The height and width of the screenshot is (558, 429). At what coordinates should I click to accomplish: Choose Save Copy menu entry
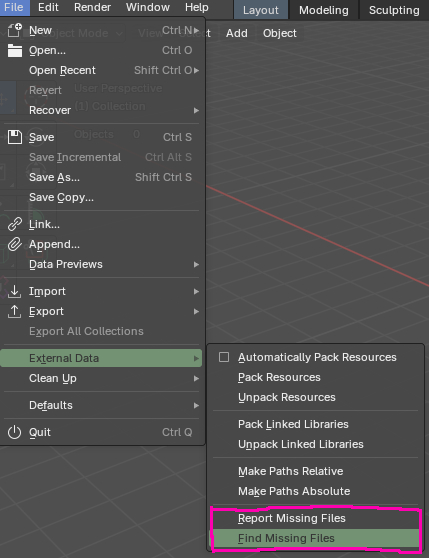[101, 197]
